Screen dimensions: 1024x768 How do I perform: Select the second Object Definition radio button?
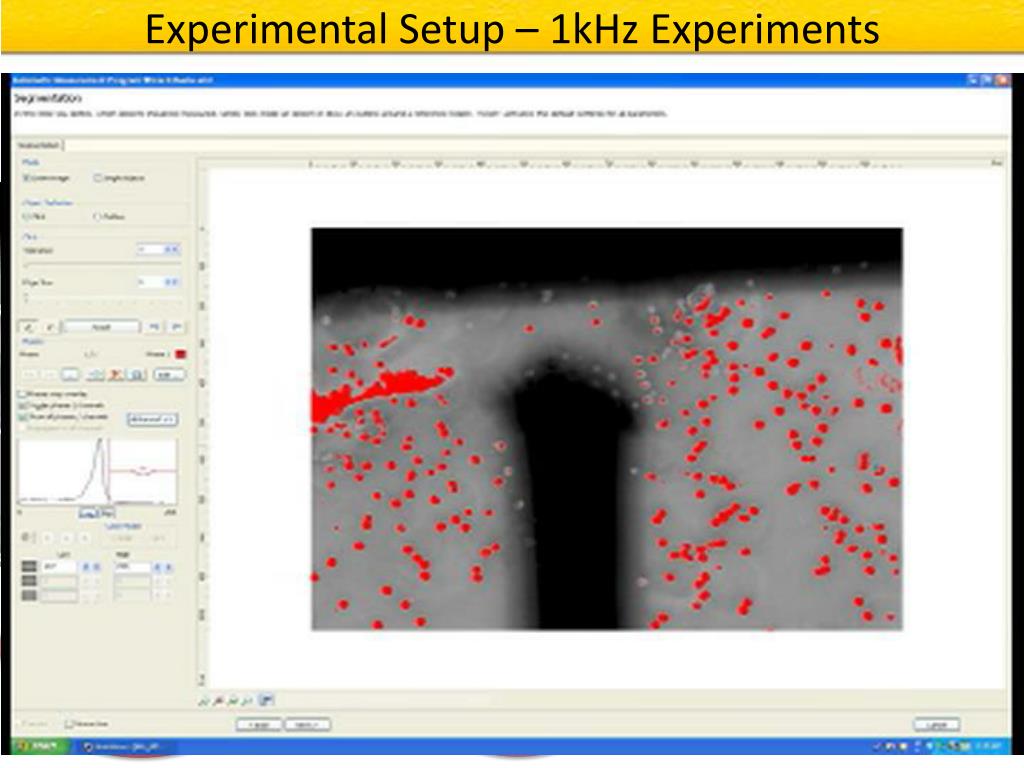[98, 216]
